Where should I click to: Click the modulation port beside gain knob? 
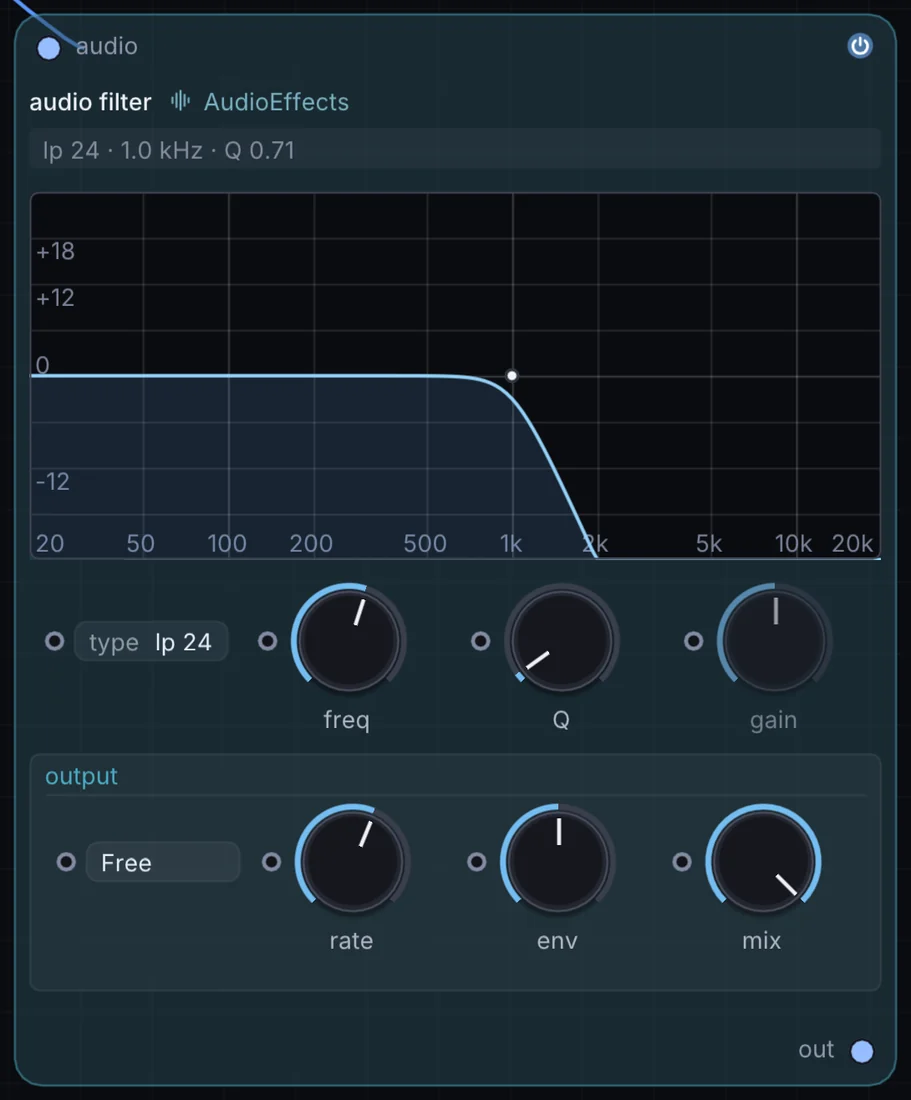click(694, 641)
